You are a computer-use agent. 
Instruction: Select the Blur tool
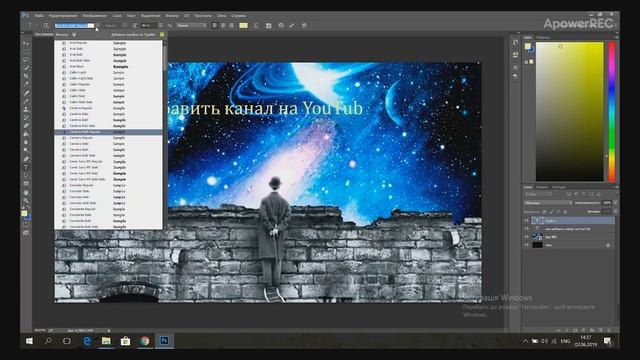point(27,142)
